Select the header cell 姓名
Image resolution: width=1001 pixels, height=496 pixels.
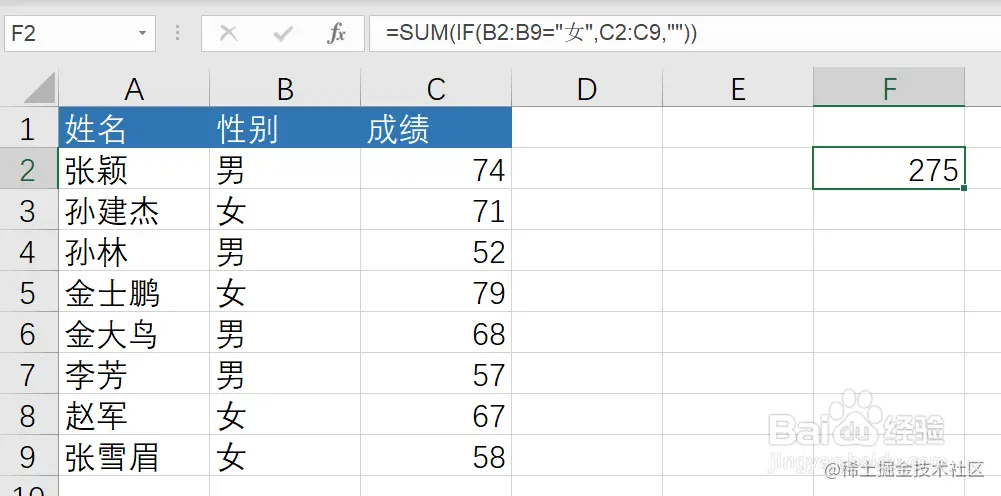[134, 128]
